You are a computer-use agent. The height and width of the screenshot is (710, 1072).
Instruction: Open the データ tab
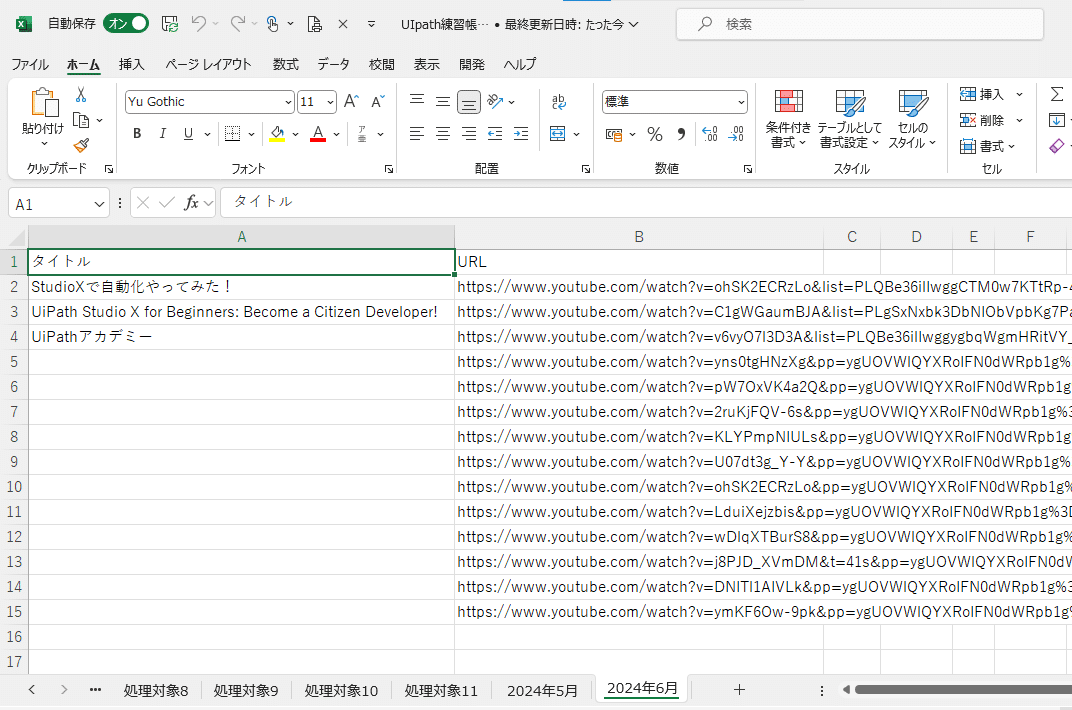point(333,64)
